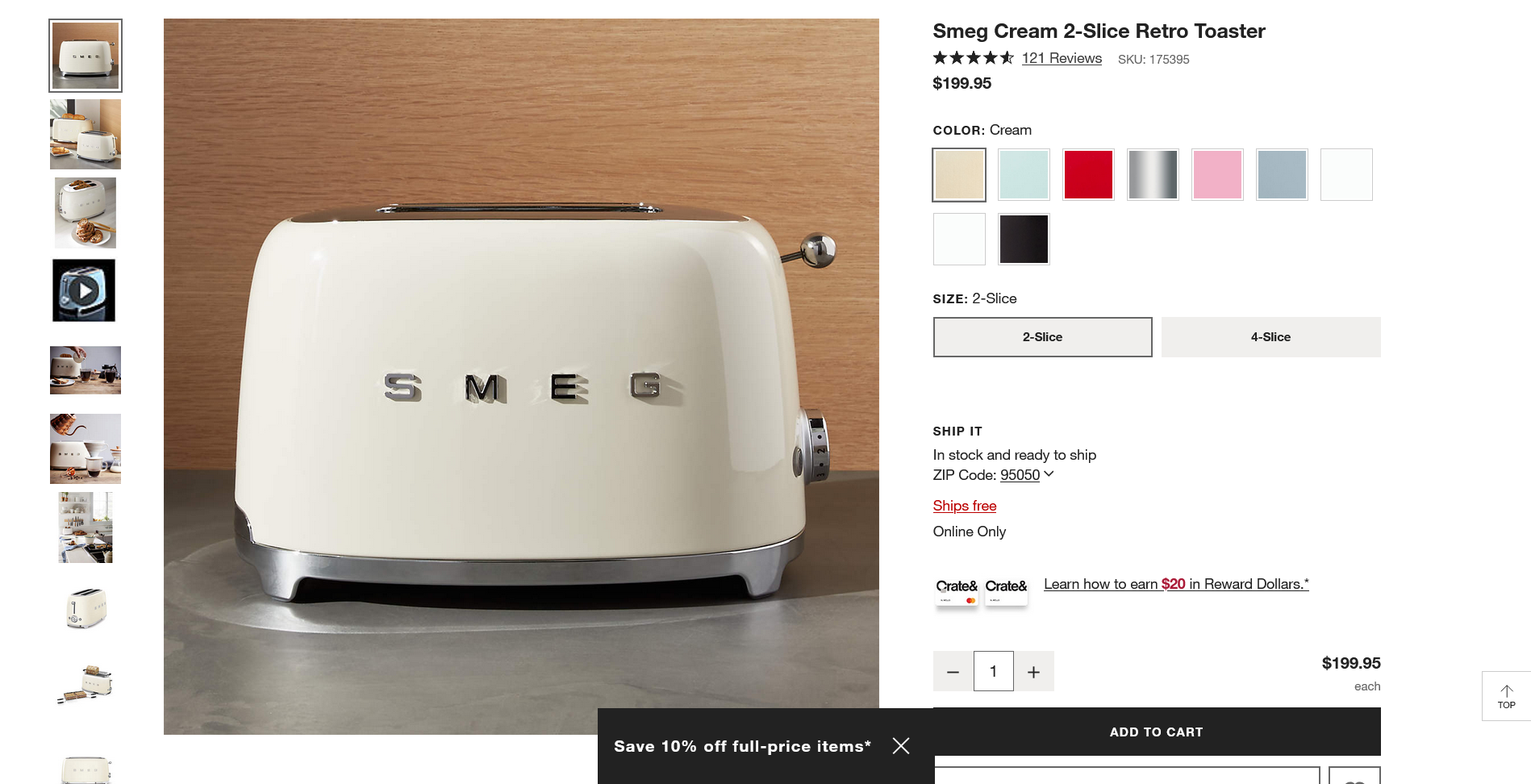
Task: Select the 2-Slice size option
Action: click(1042, 337)
